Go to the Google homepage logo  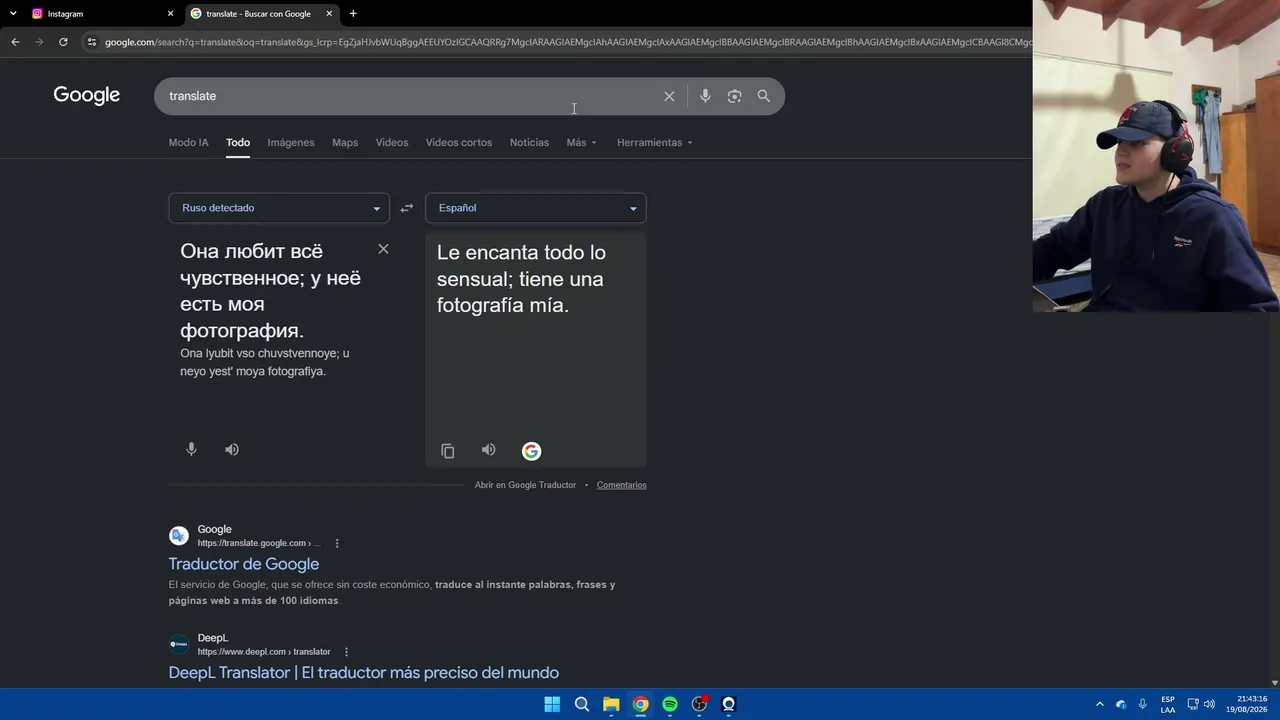(87, 95)
